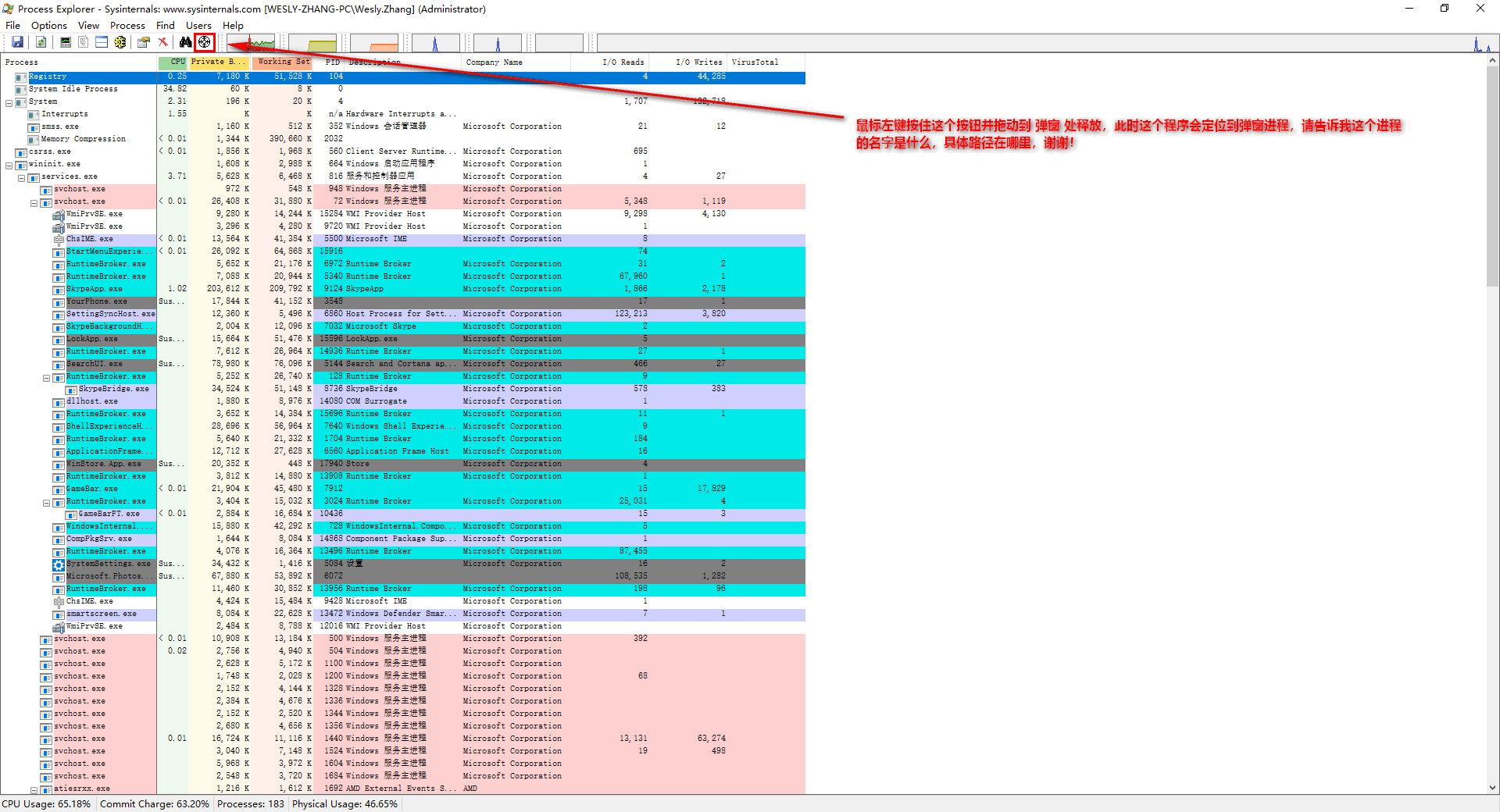Click the icon beside GameBarFT.exe
1500x812 pixels.
(71, 514)
